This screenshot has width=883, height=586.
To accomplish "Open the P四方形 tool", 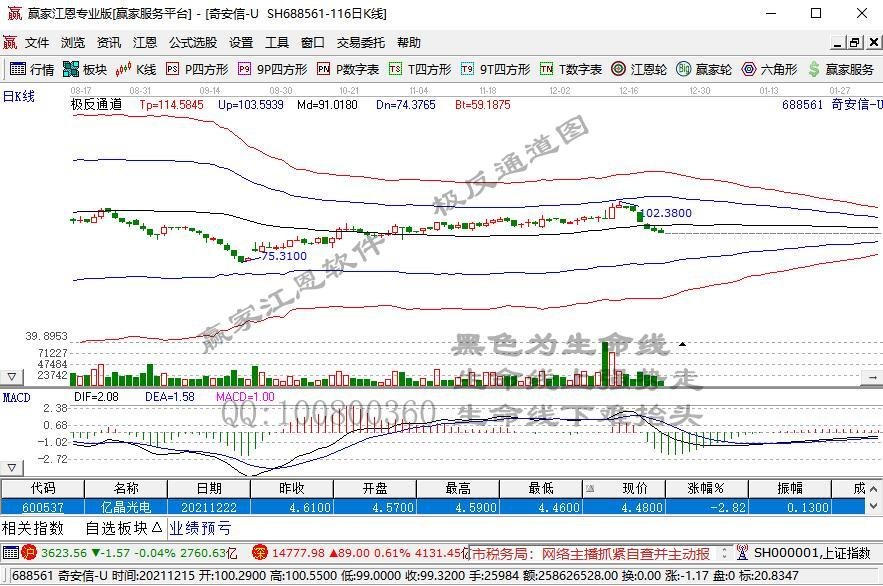I will 197,69.
